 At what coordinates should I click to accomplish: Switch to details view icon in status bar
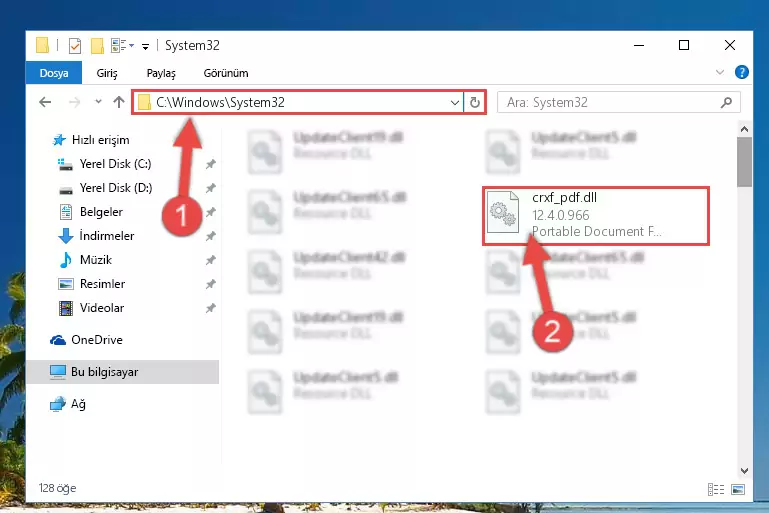pyautogui.click(x=716, y=489)
